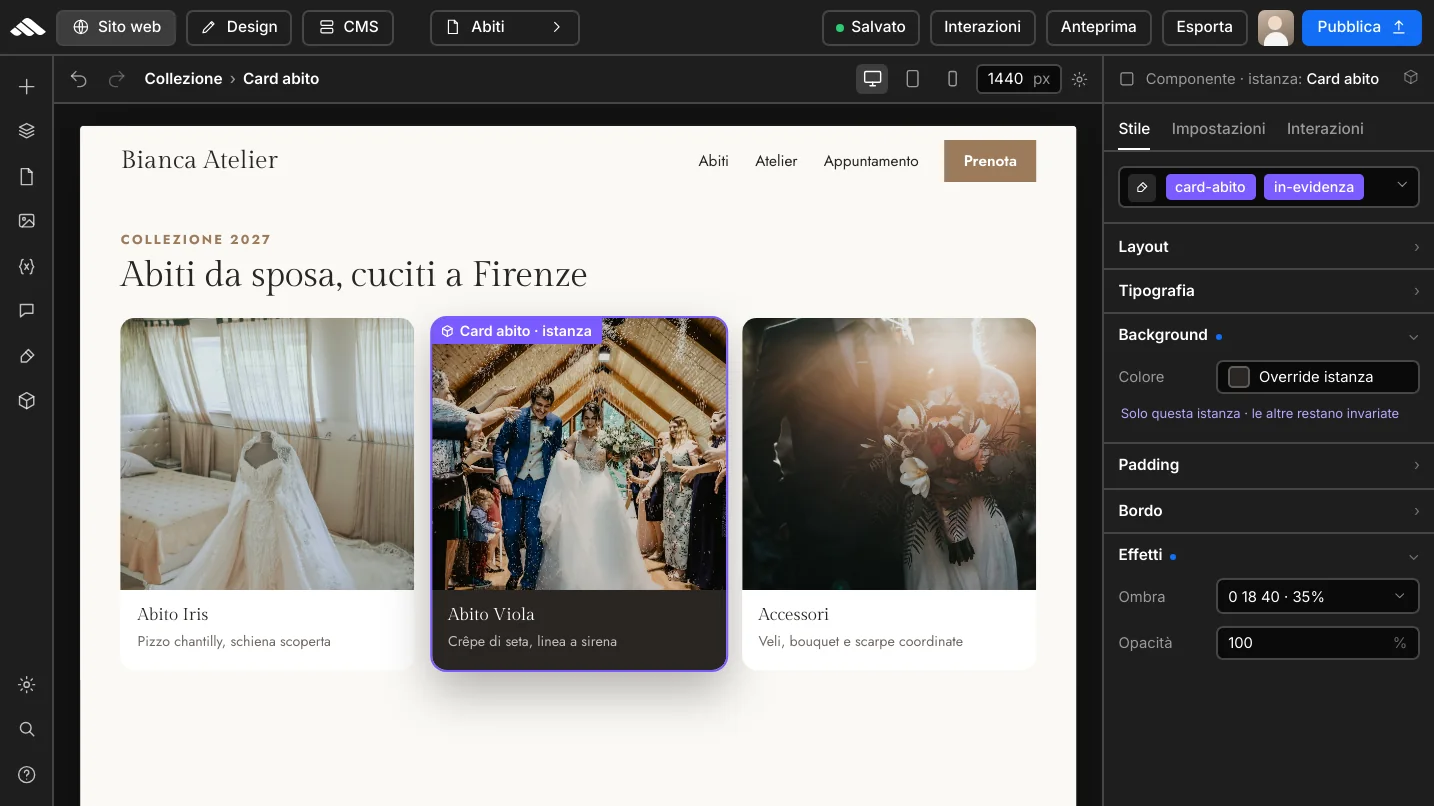
Task: Switch to the Impostazioni tab
Action: [1218, 129]
